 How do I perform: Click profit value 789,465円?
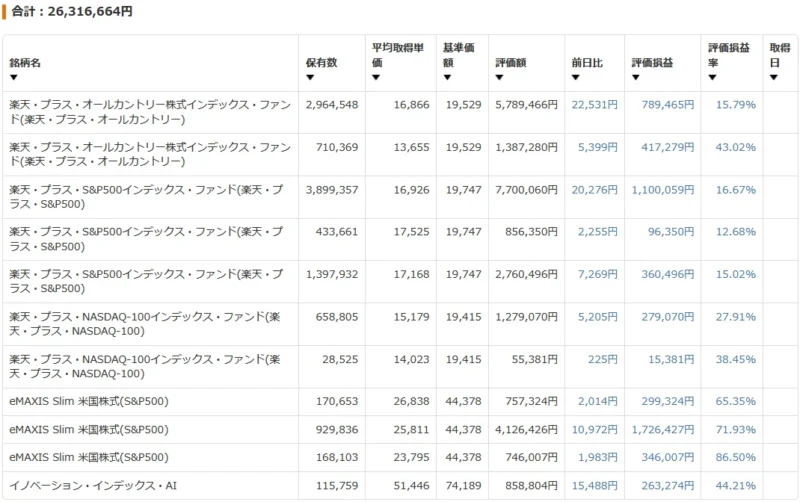point(668,105)
